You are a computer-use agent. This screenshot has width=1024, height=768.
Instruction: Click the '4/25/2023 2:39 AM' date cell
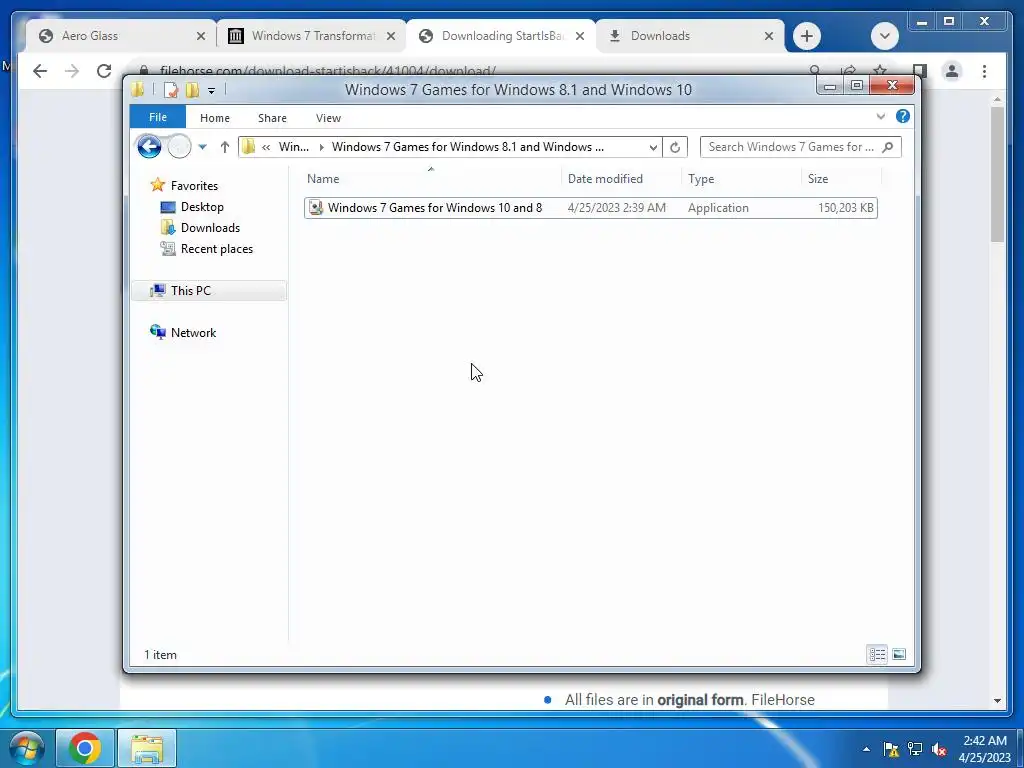(616, 208)
